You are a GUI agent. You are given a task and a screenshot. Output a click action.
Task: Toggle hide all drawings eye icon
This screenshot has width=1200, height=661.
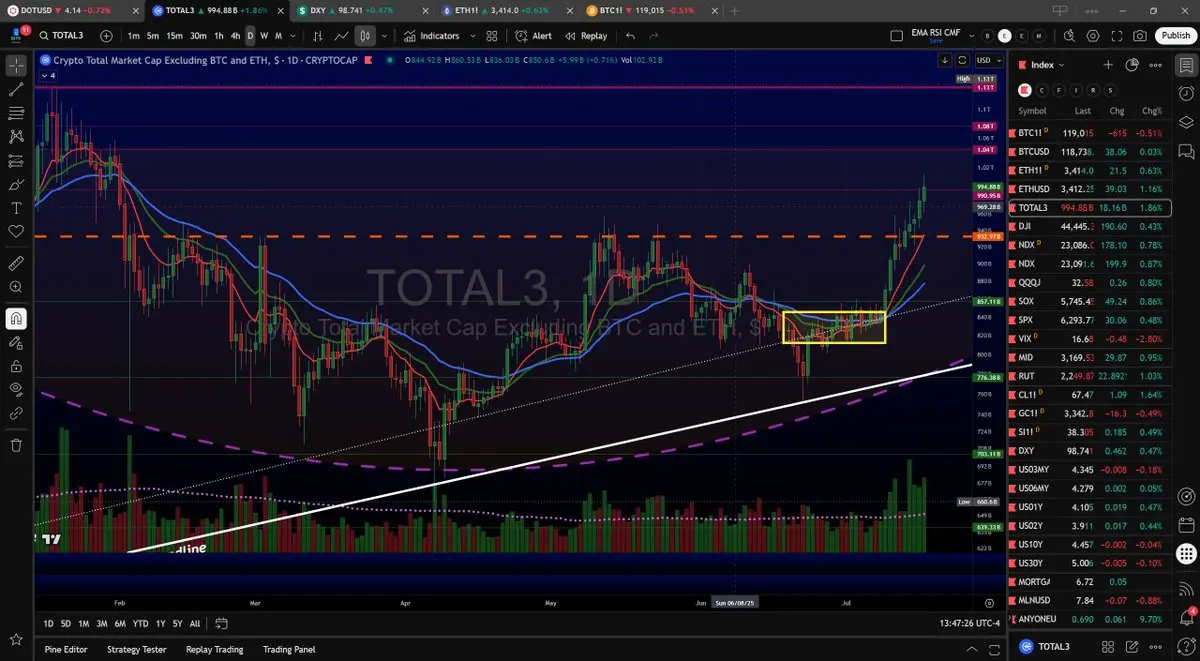[16, 389]
